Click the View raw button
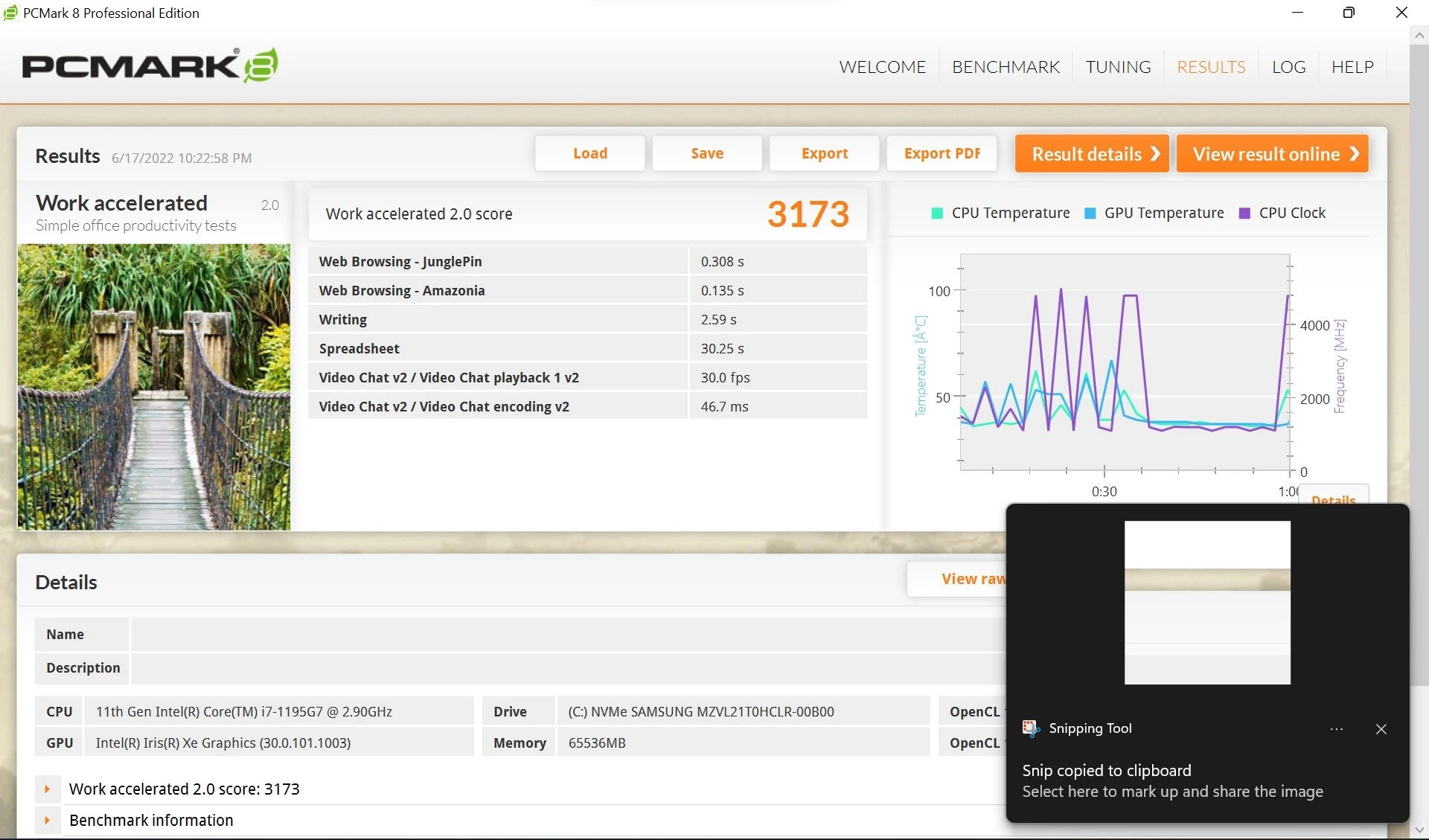The width and height of the screenshot is (1429, 840). click(956, 579)
